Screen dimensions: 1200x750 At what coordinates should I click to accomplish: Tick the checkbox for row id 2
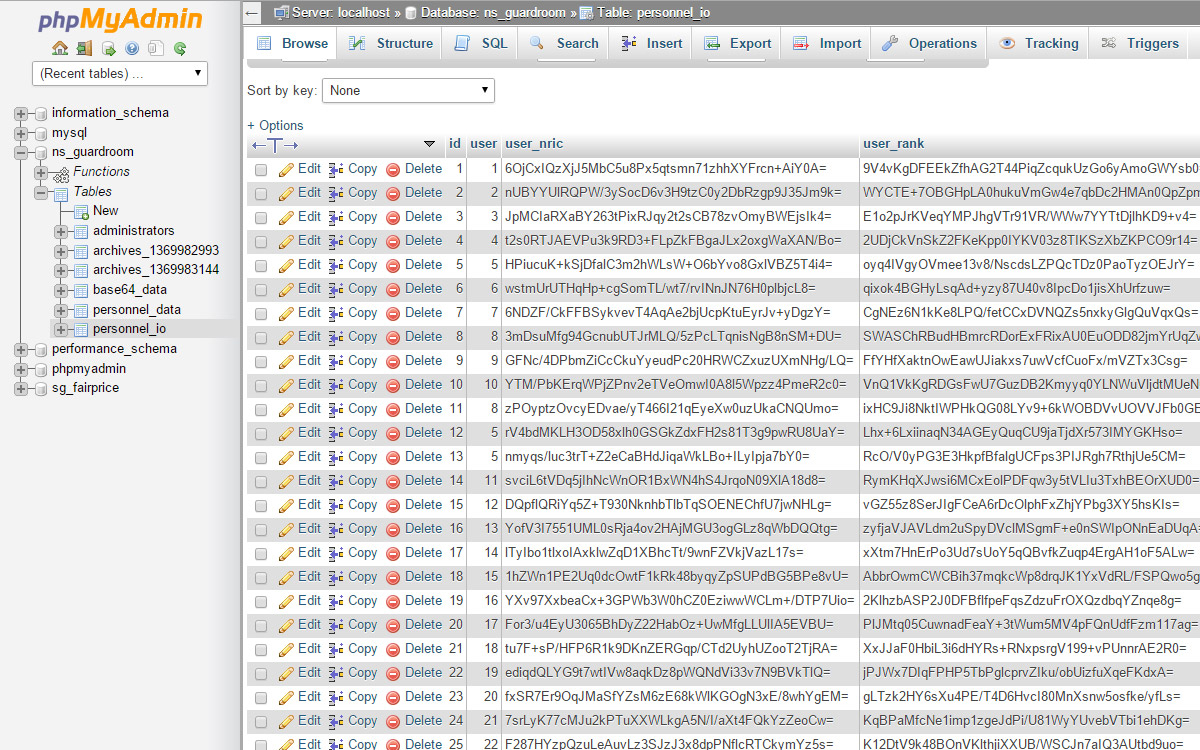261,194
